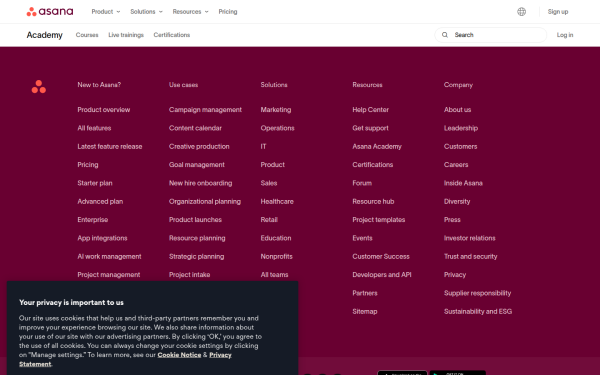Image resolution: width=600 pixels, height=375 pixels.
Task: Open About us link
Action: pos(457,109)
